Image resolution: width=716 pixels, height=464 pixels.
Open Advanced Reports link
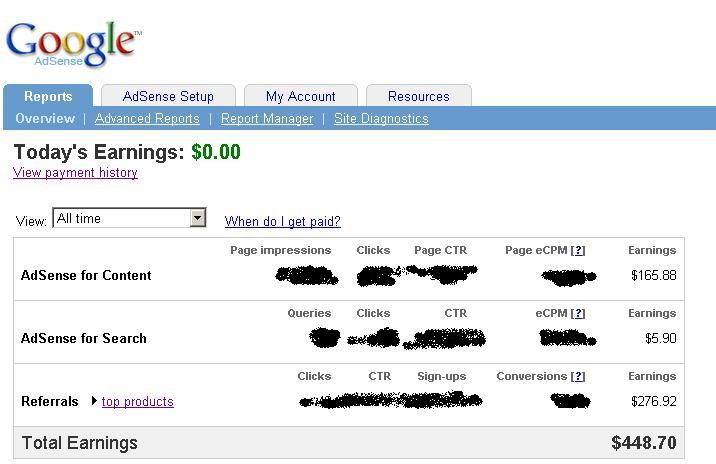[147, 118]
